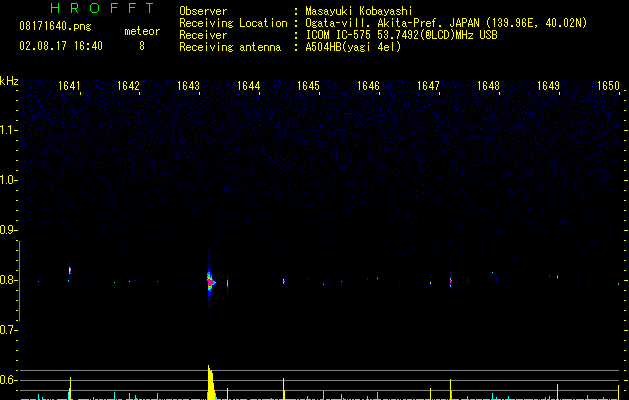Click the meteor label
This screenshot has height=400, width=629.
point(142,31)
